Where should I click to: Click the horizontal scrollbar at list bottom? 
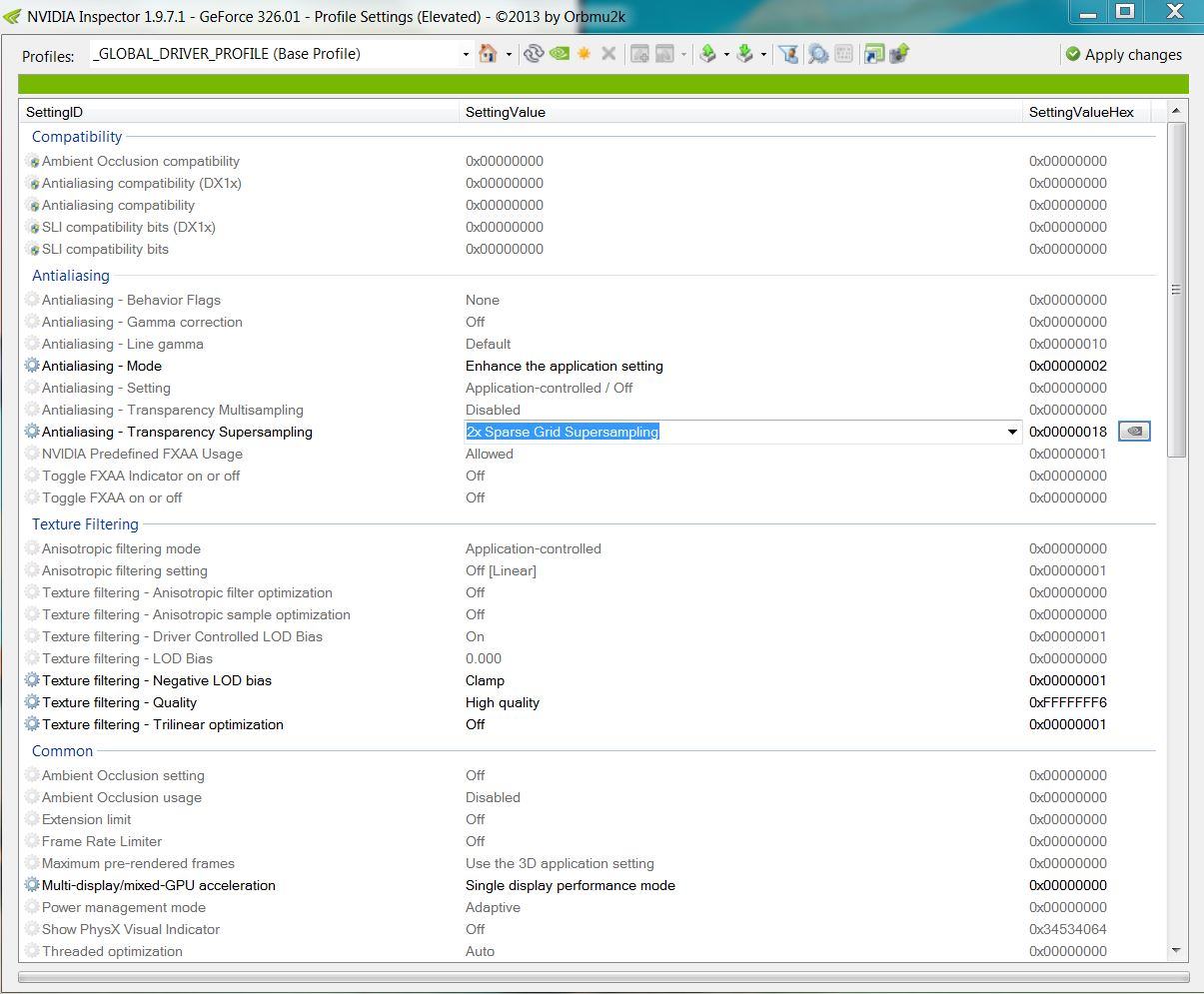603,978
